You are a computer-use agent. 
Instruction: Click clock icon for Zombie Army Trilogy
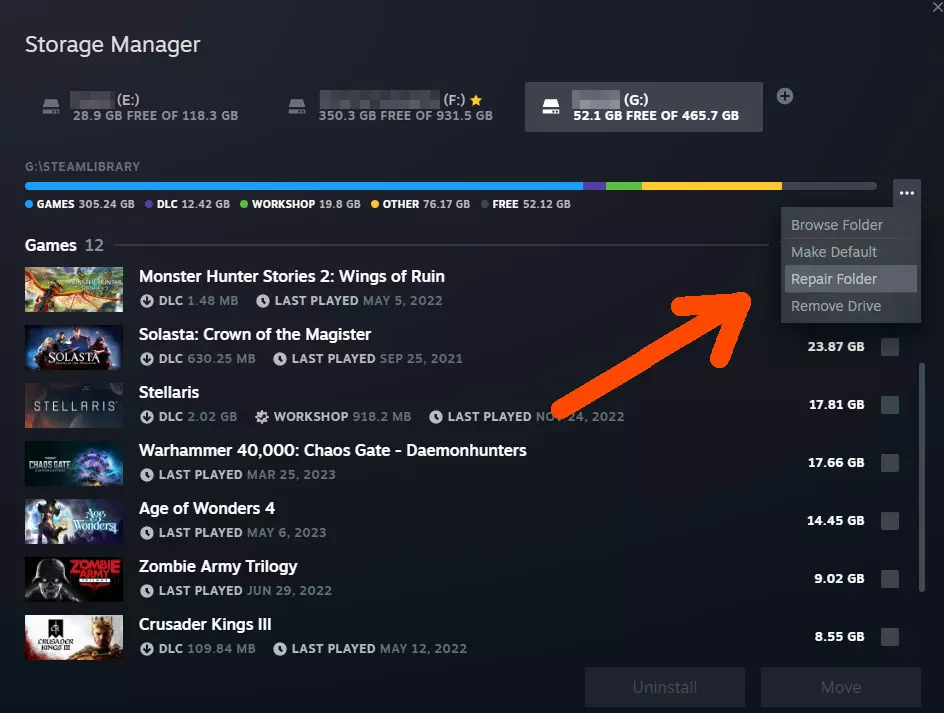147,591
